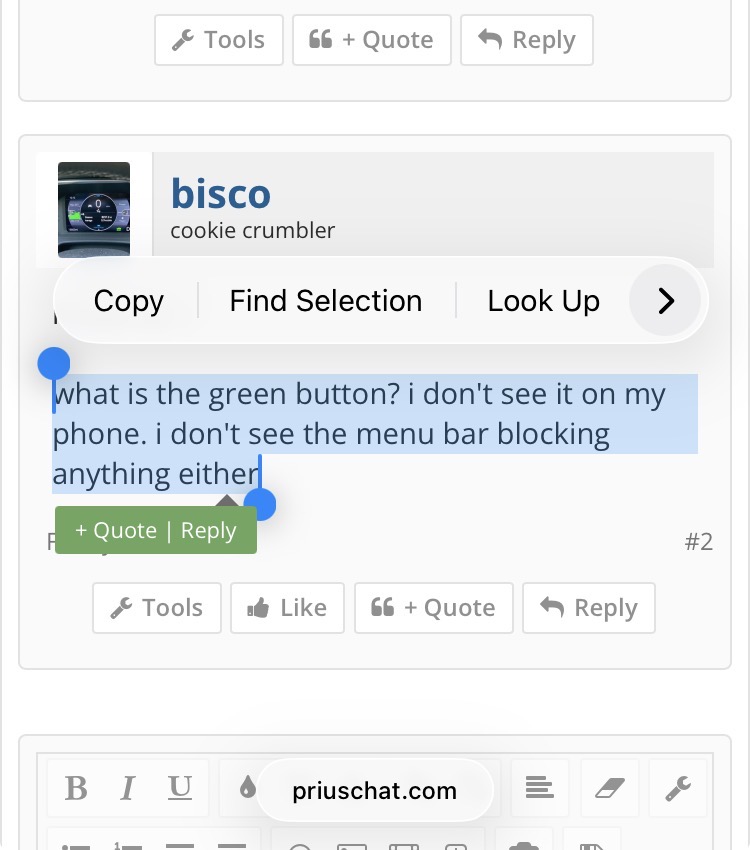Open Tools dropdown under bisco's post
Image resolution: width=750 pixels, height=850 pixels.
[x=157, y=608]
